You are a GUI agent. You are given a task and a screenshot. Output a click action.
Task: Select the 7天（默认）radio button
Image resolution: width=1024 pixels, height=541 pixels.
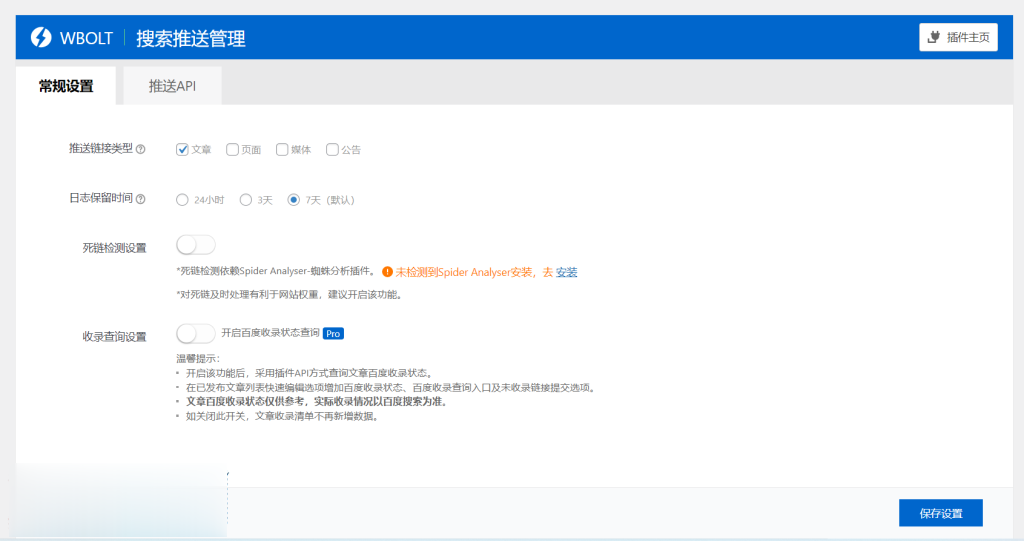(x=294, y=200)
